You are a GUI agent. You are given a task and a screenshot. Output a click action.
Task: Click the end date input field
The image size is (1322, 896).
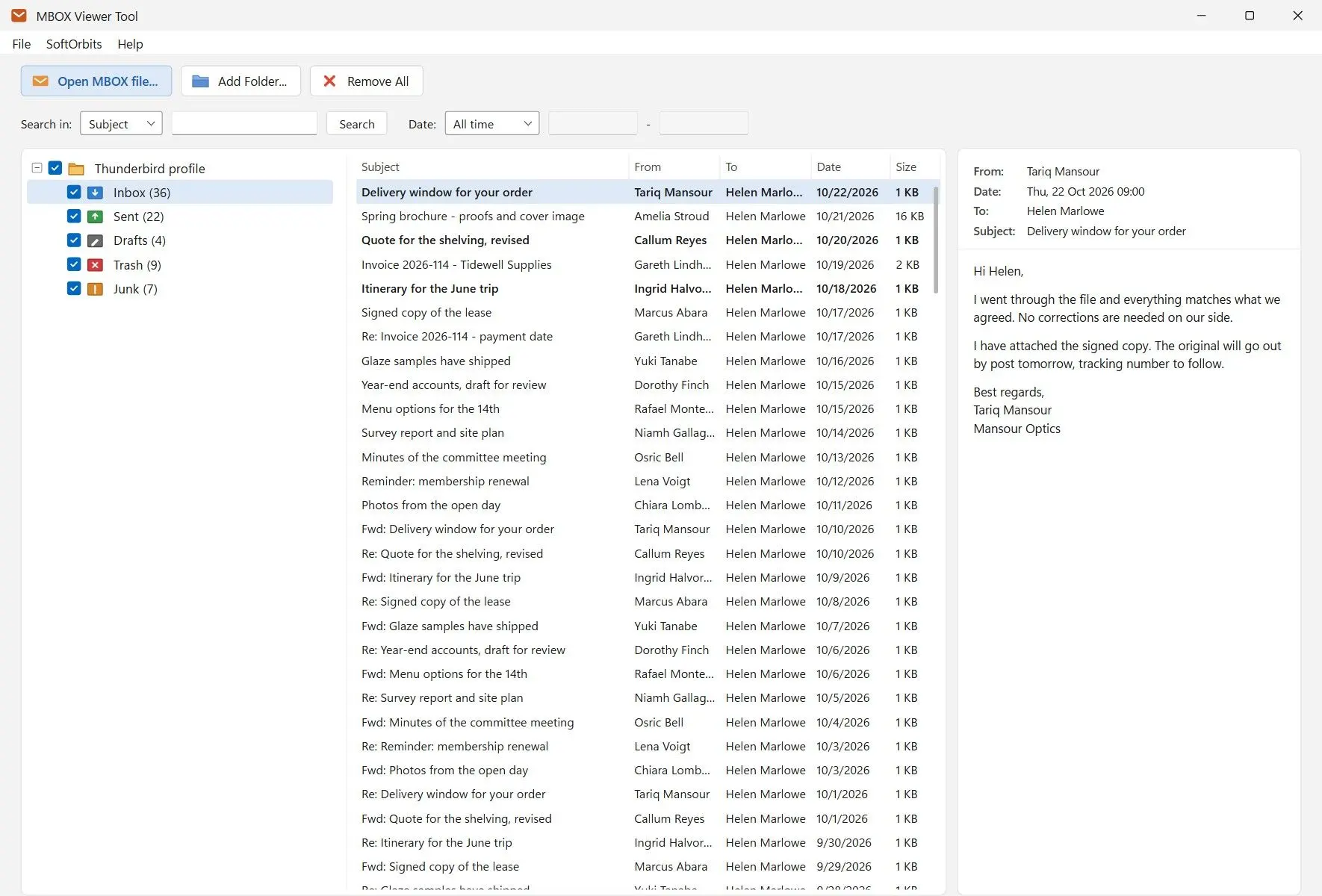[x=704, y=123]
